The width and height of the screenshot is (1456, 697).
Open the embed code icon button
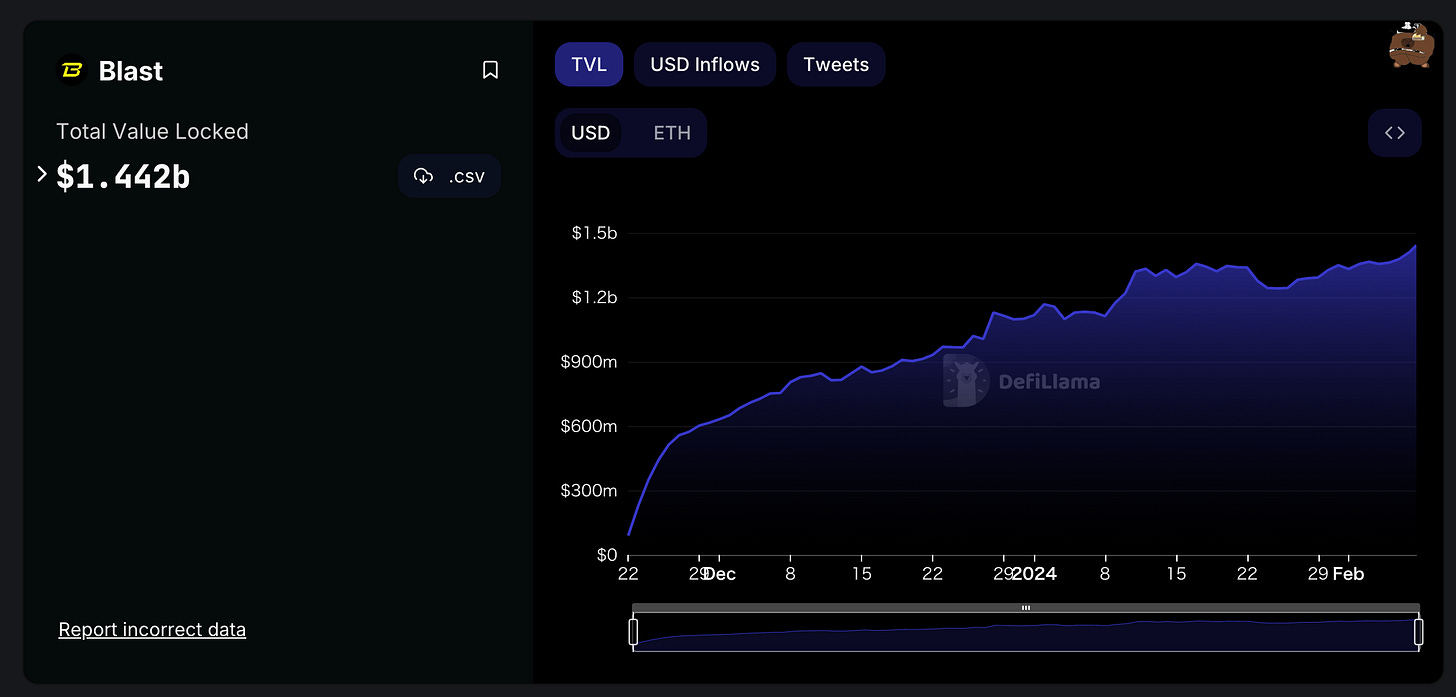pos(1395,133)
